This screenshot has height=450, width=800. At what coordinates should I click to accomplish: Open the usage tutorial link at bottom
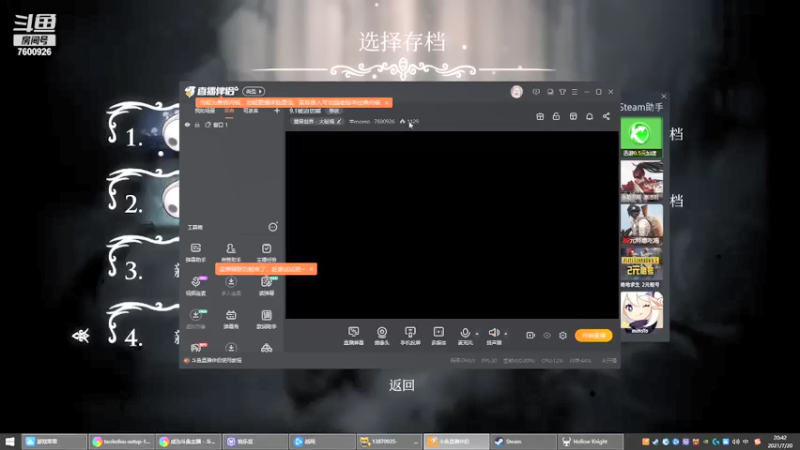click(x=216, y=360)
